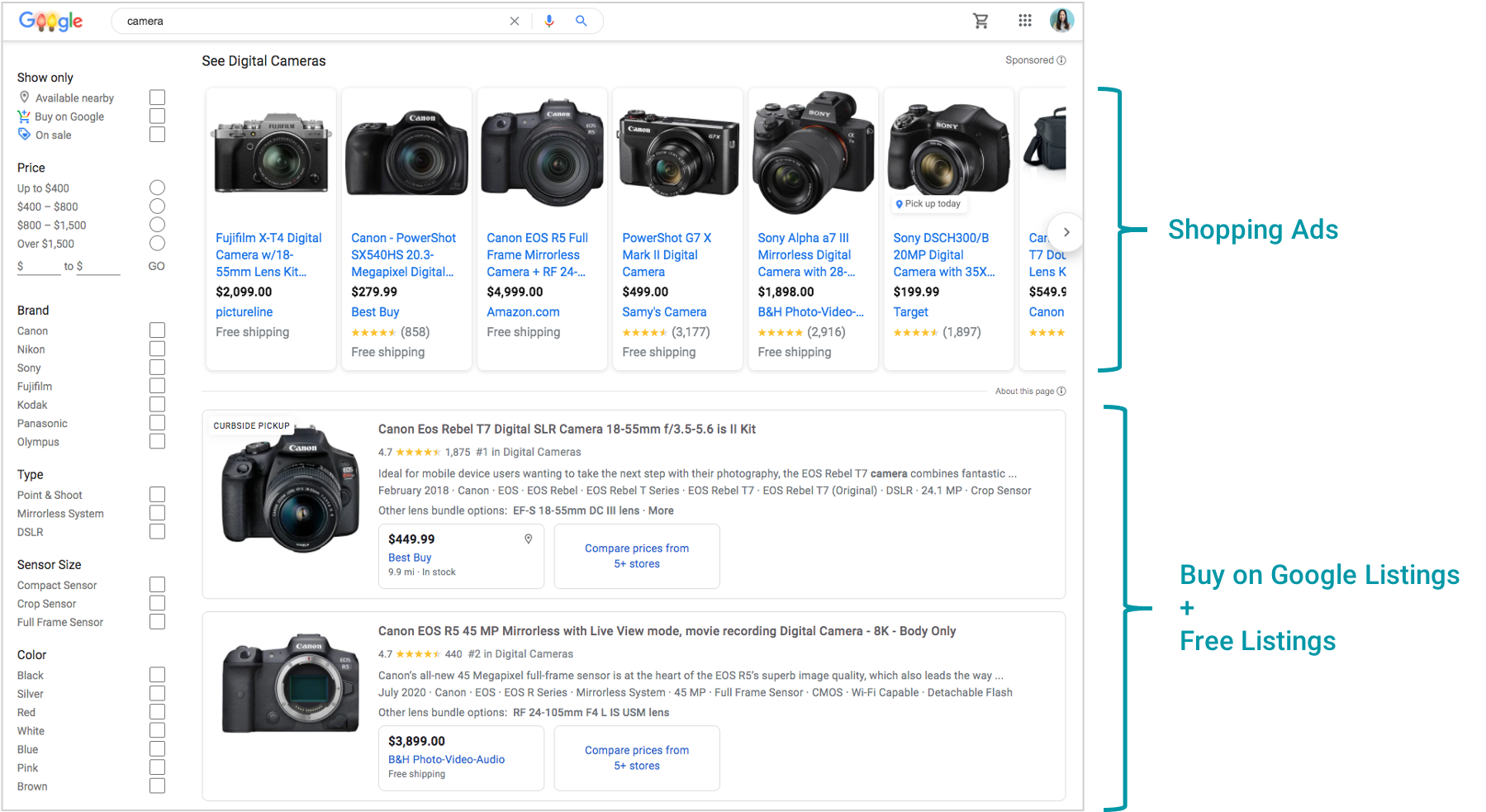Image resolution: width=1486 pixels, height=812 pixels.
Task: Click the About this page info icon
Action: click(x=1061, y=392)
